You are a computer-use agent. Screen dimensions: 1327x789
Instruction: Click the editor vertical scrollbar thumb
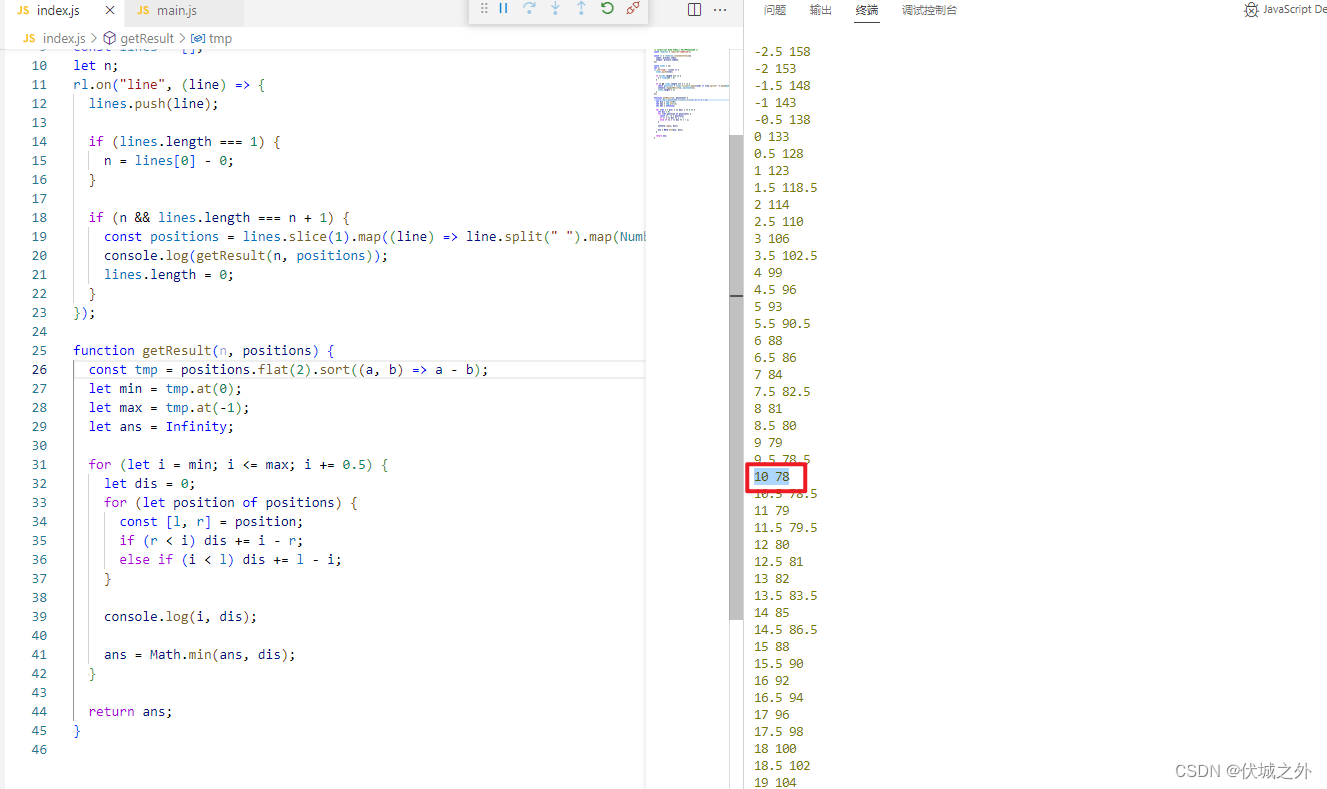click(736, 376)
